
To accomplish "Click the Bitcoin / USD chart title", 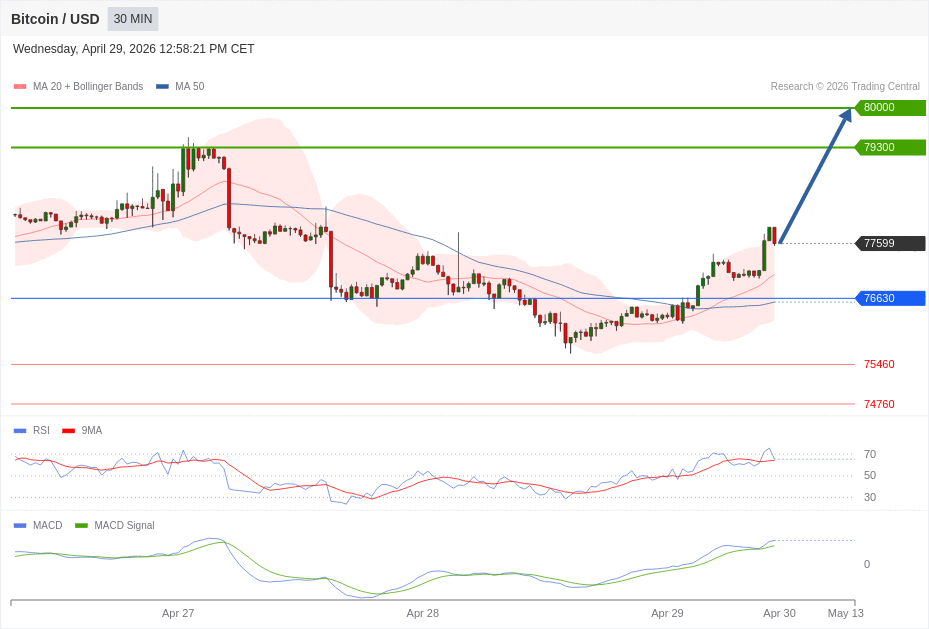I will (x=55, y=19).
